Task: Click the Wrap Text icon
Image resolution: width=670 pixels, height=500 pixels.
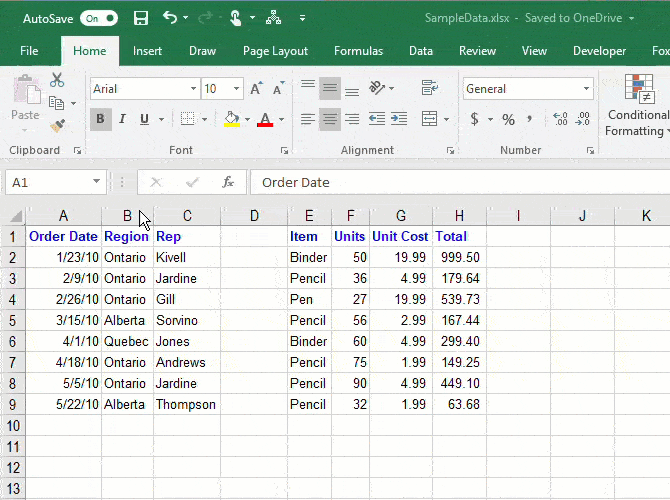Action: pyautogui.click(x=429, y=89)
